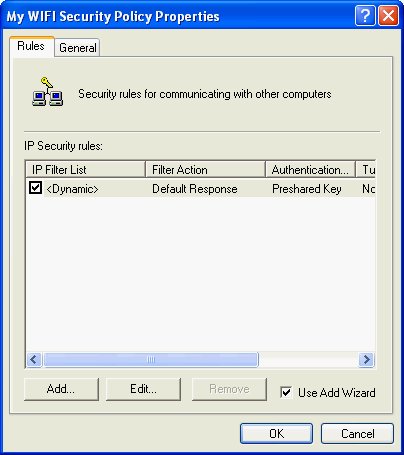Click the Add... button

pyautogui.click(x=61, y=389)
